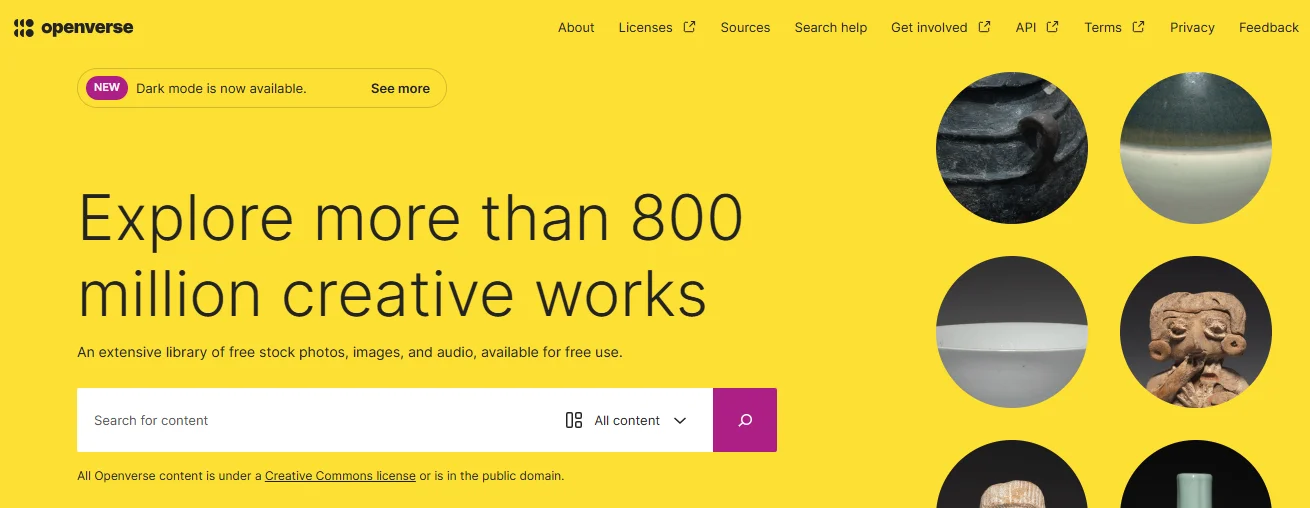Open Get involved link
Viewport: 1310px width, 508px height.
coord(941,27)
